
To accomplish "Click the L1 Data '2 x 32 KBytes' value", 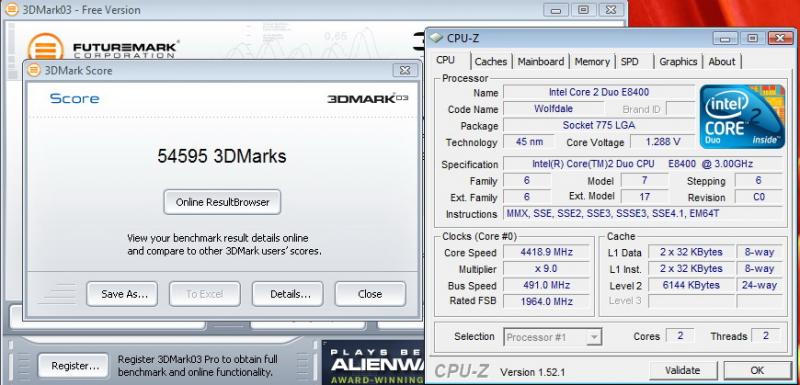I will (x=691, y=252).
